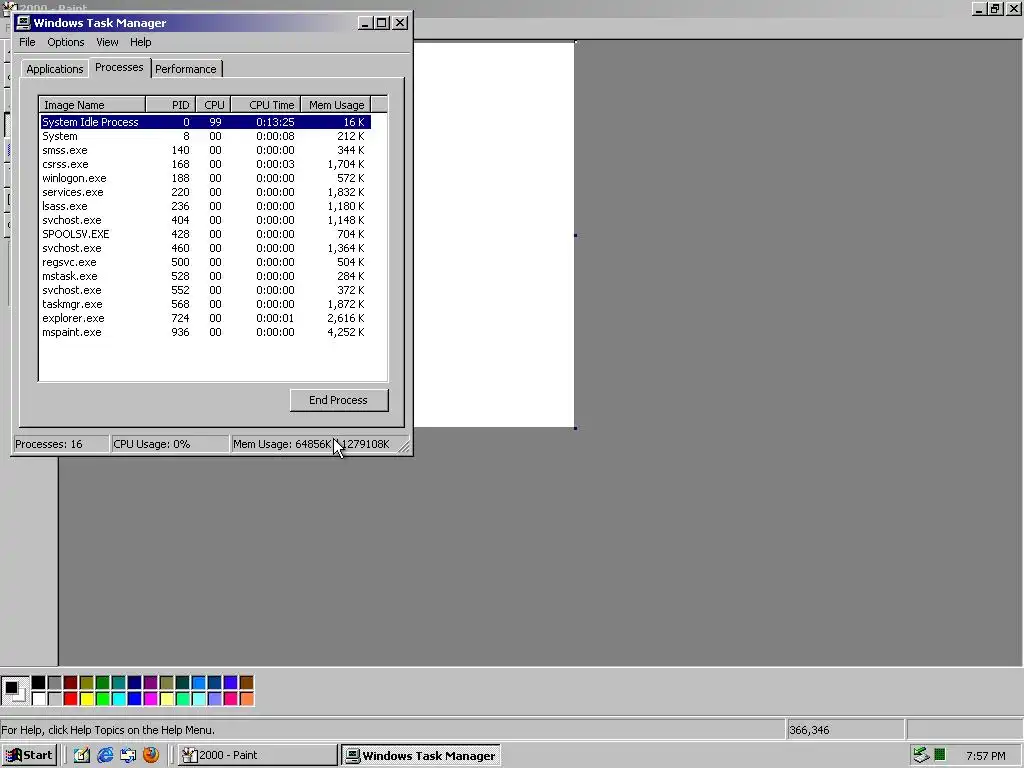Viewport: 1024px width, 768px height.
Task: Select the Processes tab
Action: pos(119,67)
